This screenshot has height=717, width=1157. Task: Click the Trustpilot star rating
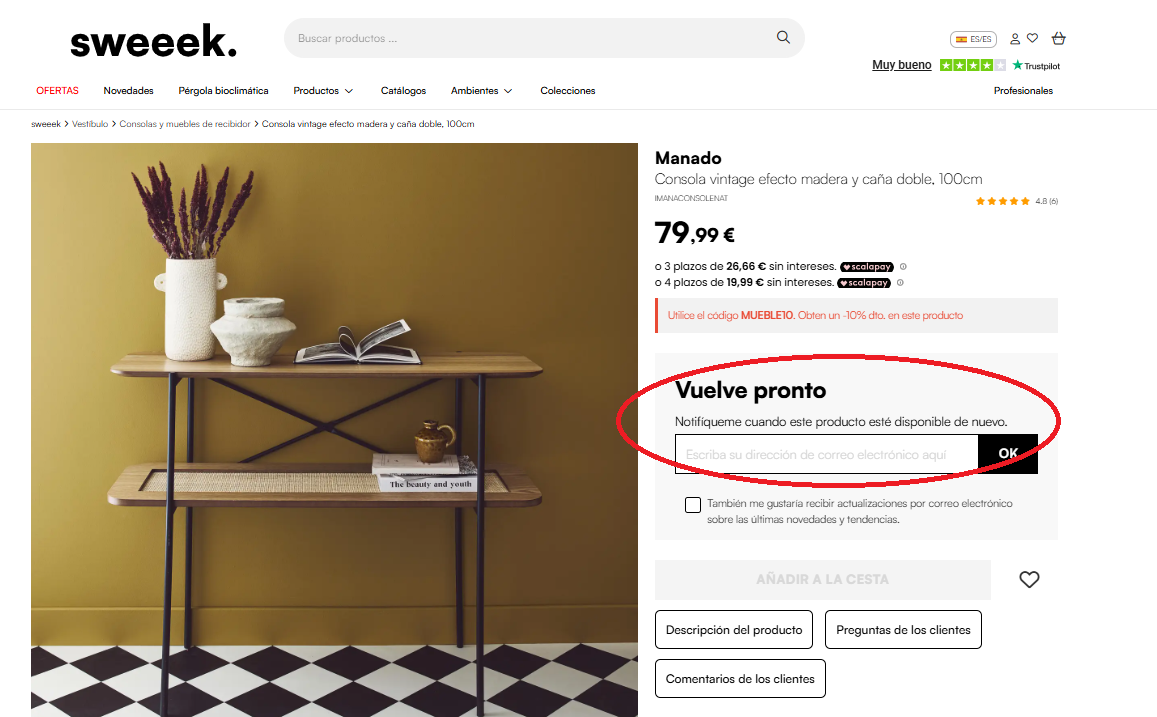(973, 66)
